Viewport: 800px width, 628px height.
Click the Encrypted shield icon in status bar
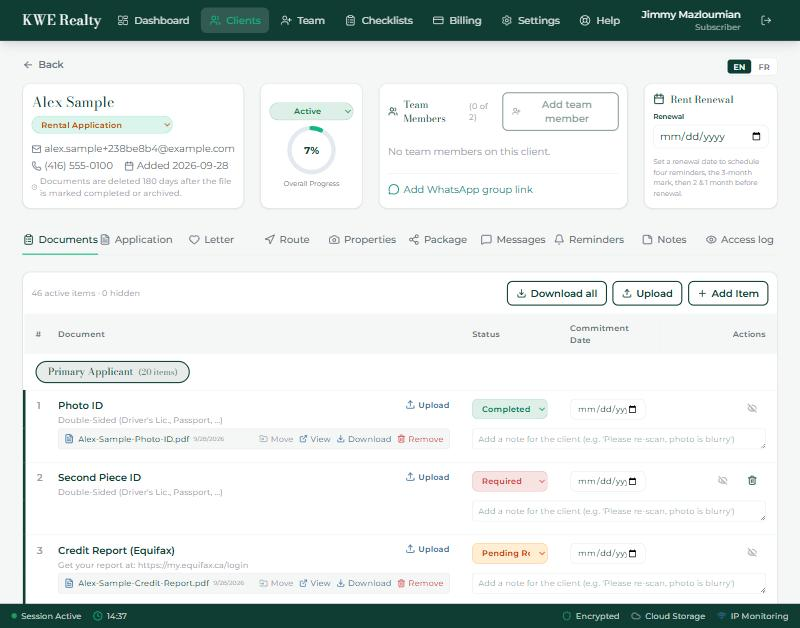(566, 616)
